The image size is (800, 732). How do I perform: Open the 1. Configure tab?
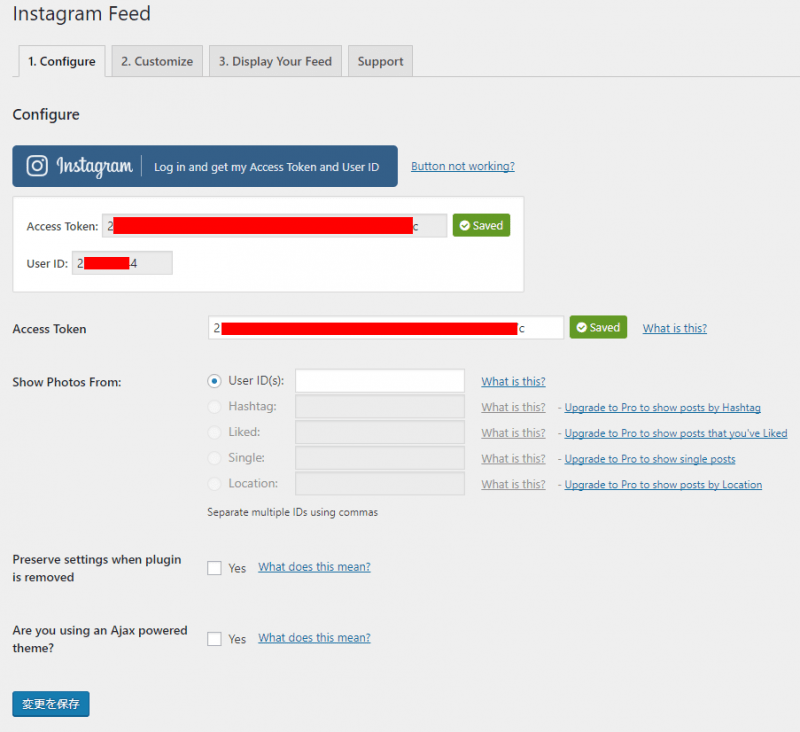(x=62, y=61)
